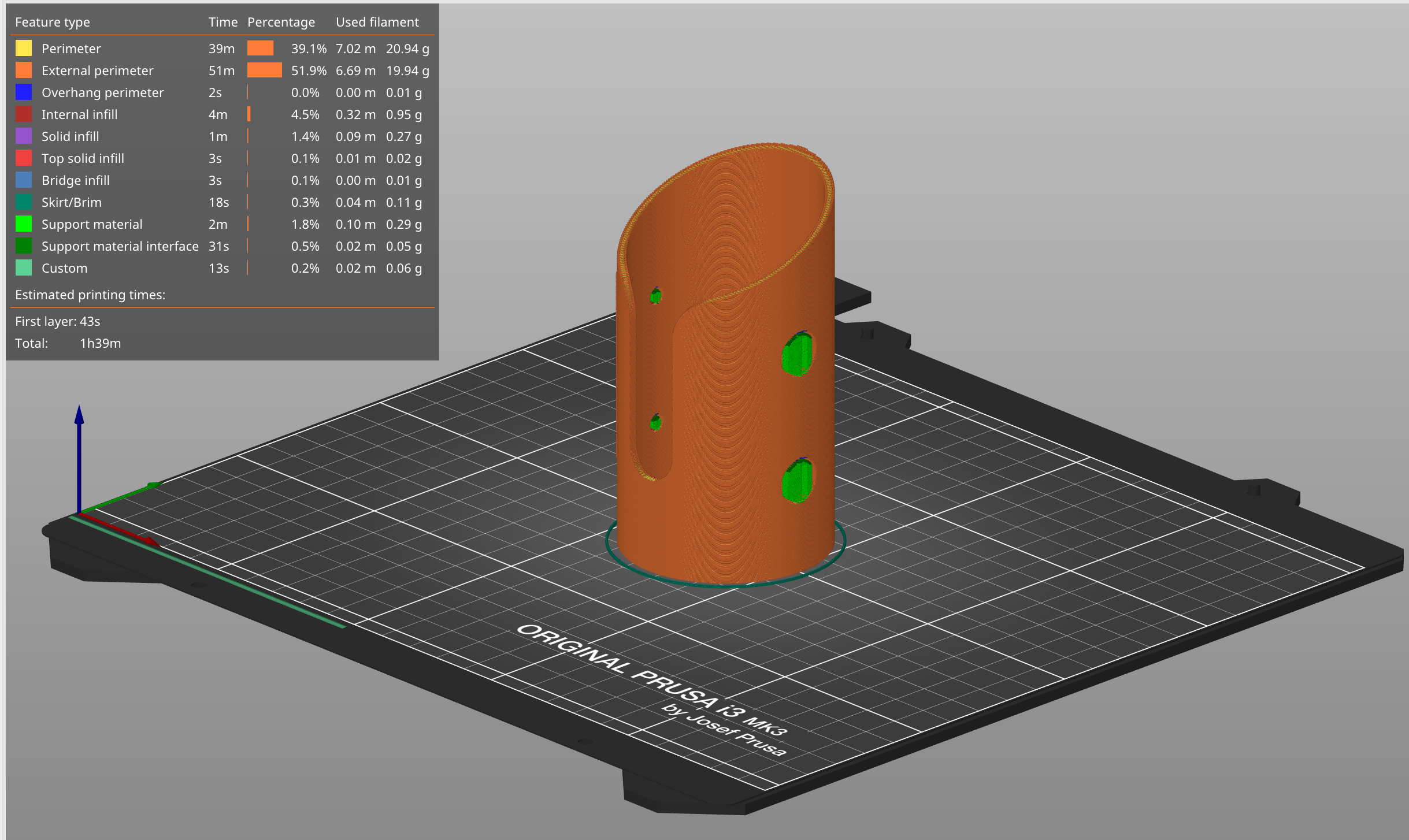Click the Bridge infill color swatch
Viewport: 1409px width, 840px height.
(24, 180)
